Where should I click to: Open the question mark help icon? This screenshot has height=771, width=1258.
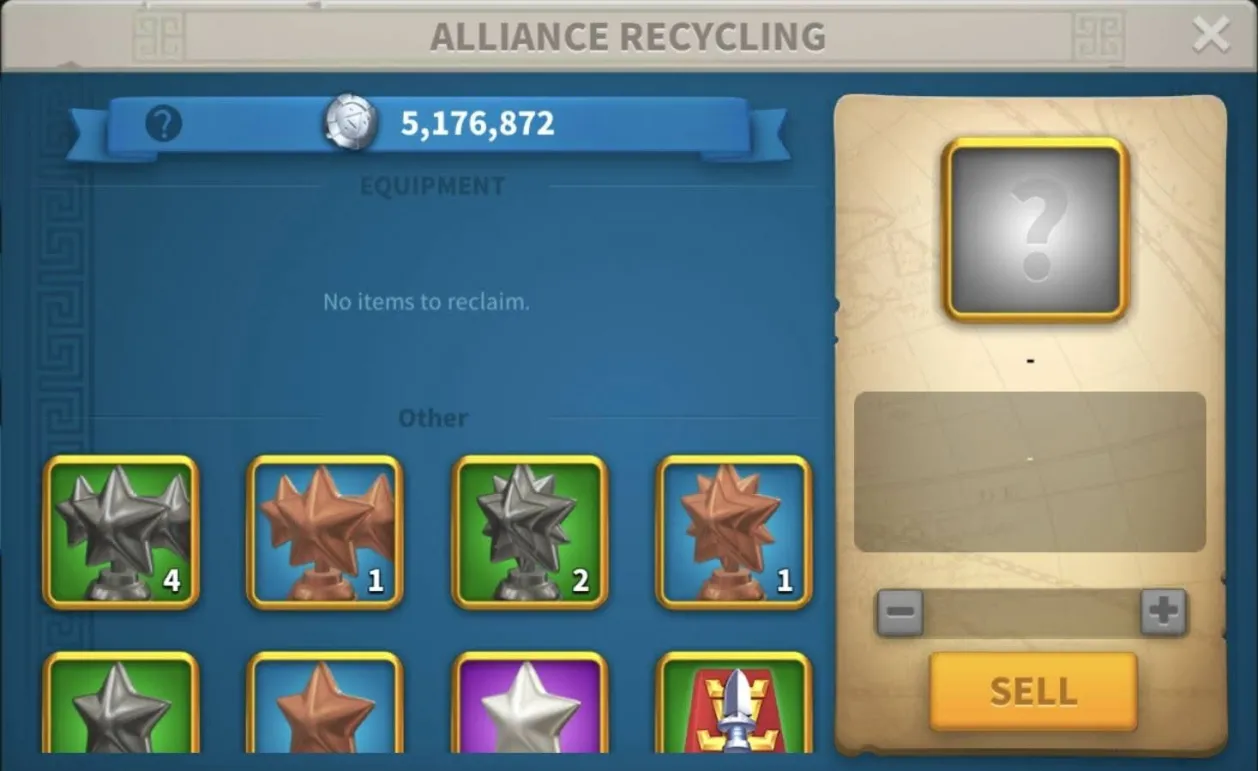164,125
